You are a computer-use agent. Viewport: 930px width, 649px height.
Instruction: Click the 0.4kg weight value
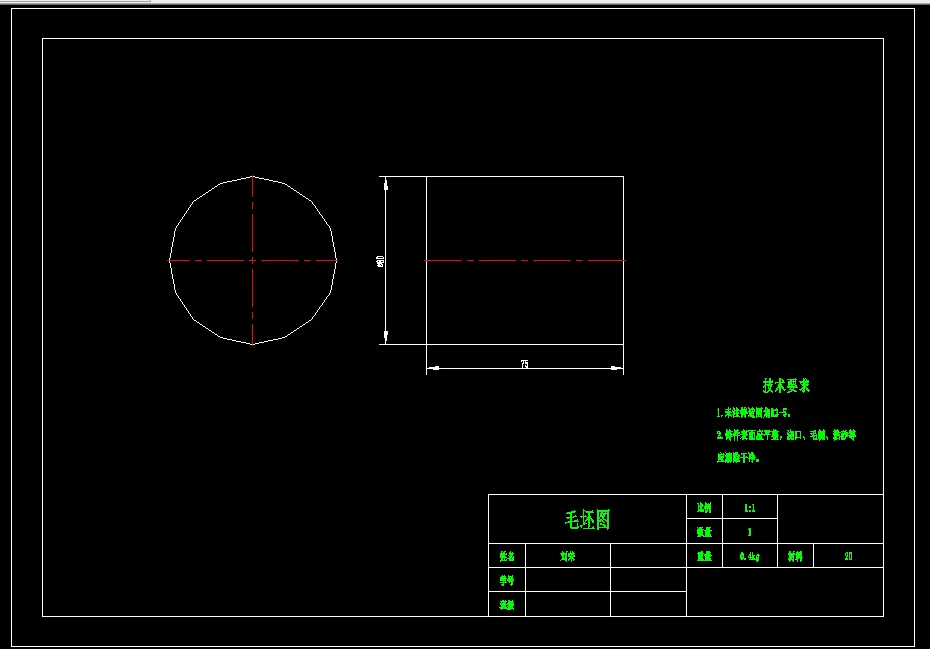750,556
